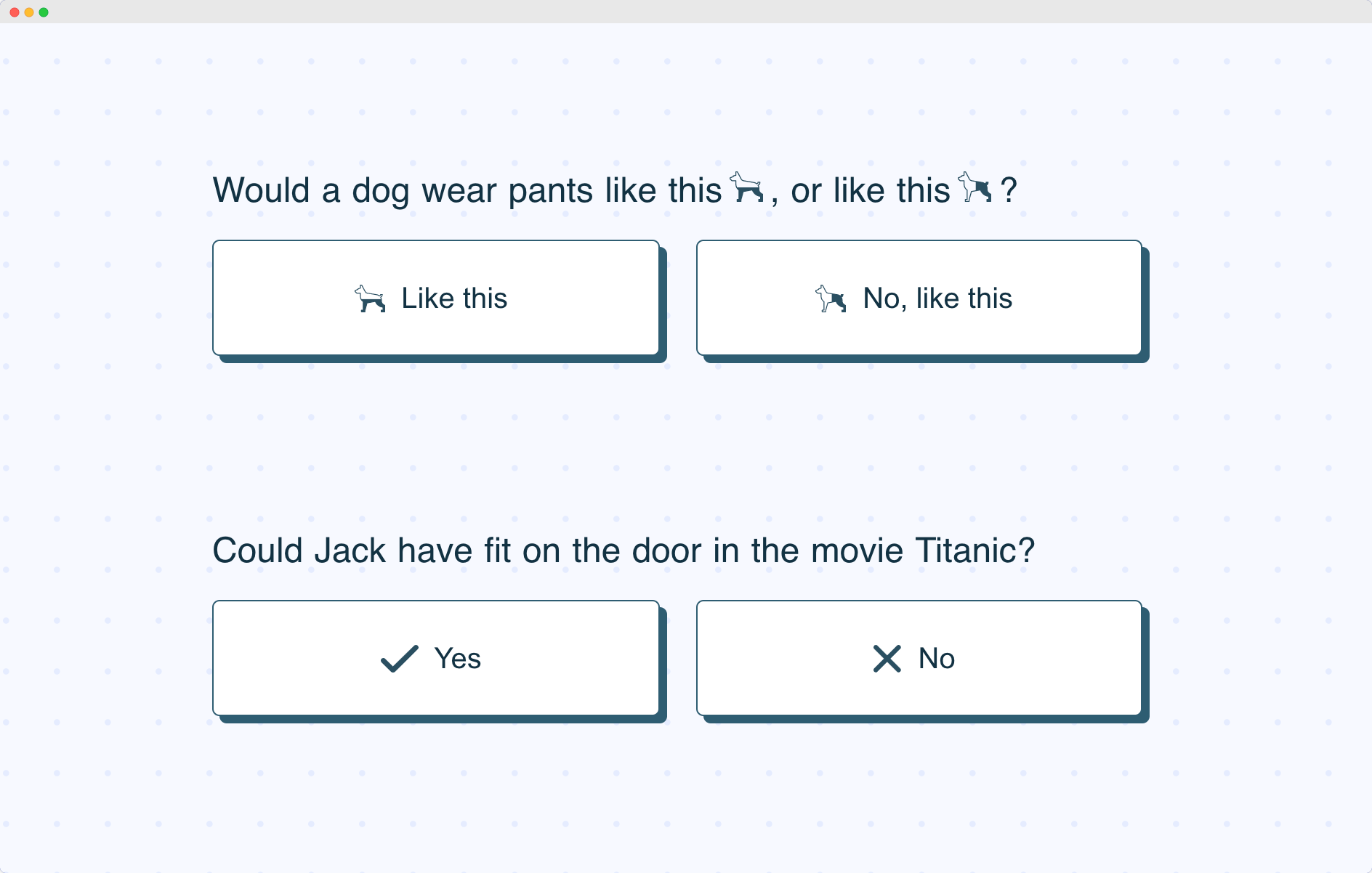Choose the "Like this" answer button
This screenshot has width=1372, height=873.
click(x=436, y=298)
